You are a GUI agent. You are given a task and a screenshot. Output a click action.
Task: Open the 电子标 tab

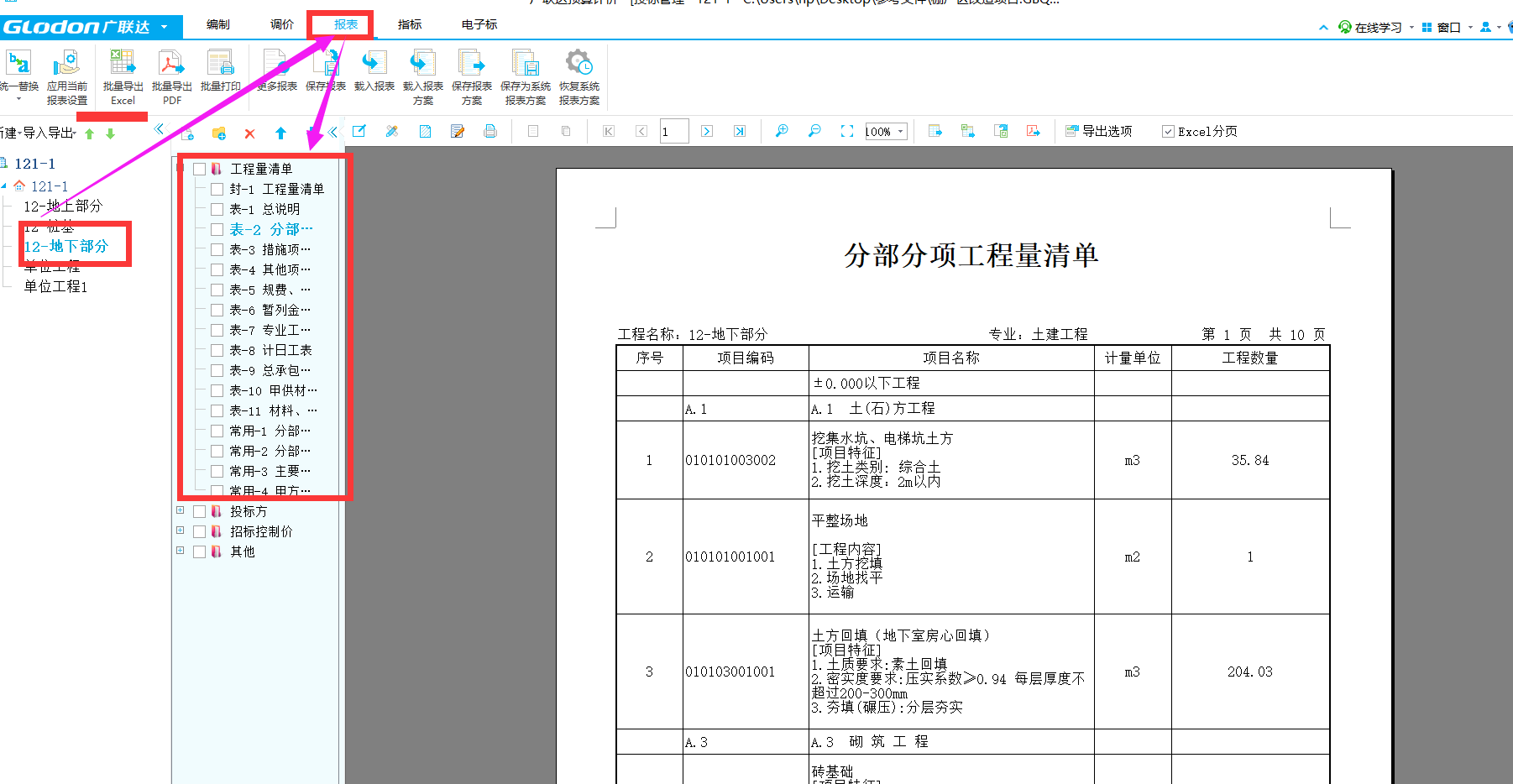point(479,24)
